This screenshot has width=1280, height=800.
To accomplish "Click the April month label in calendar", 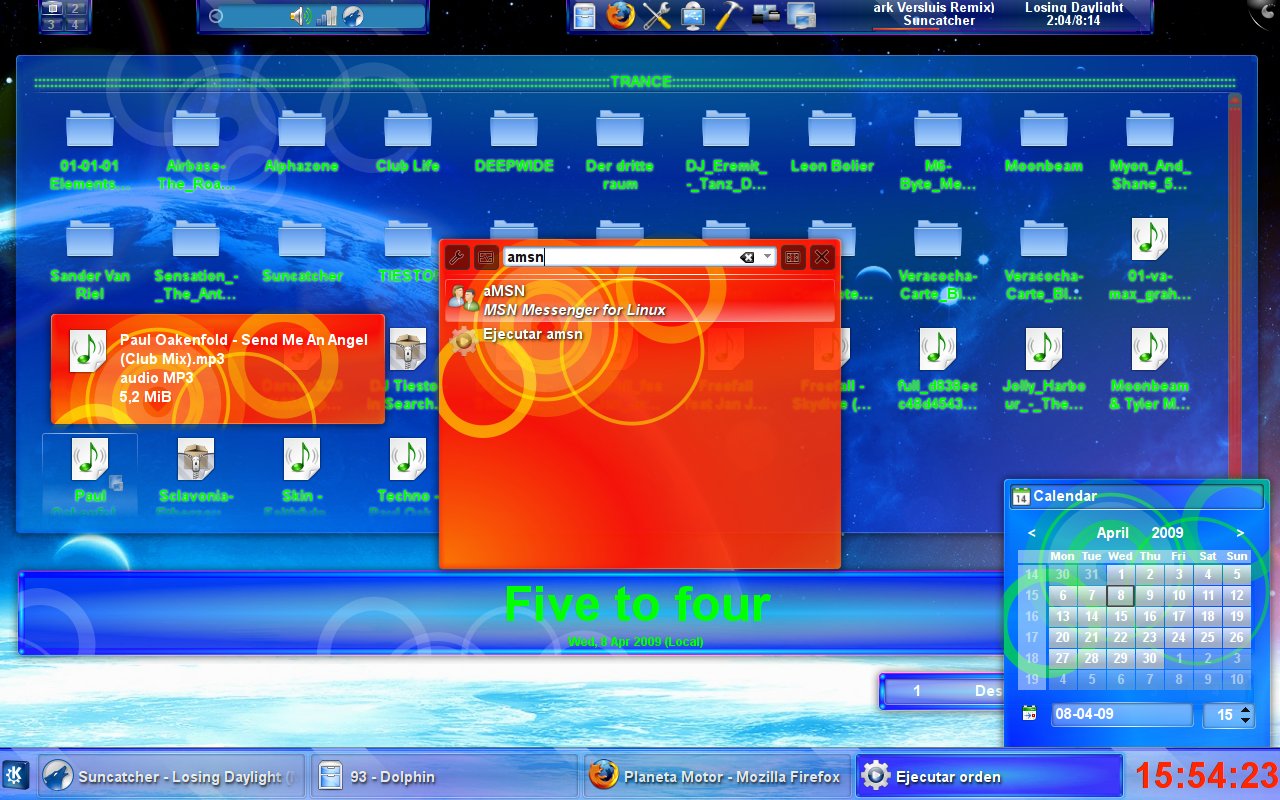I will (x=1112, y=533).
